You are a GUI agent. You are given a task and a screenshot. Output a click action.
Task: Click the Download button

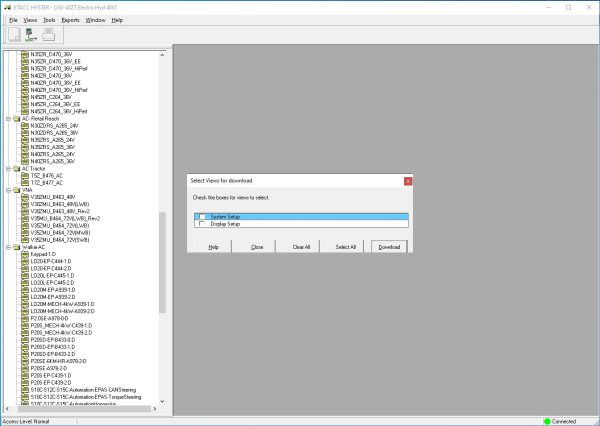389,247
